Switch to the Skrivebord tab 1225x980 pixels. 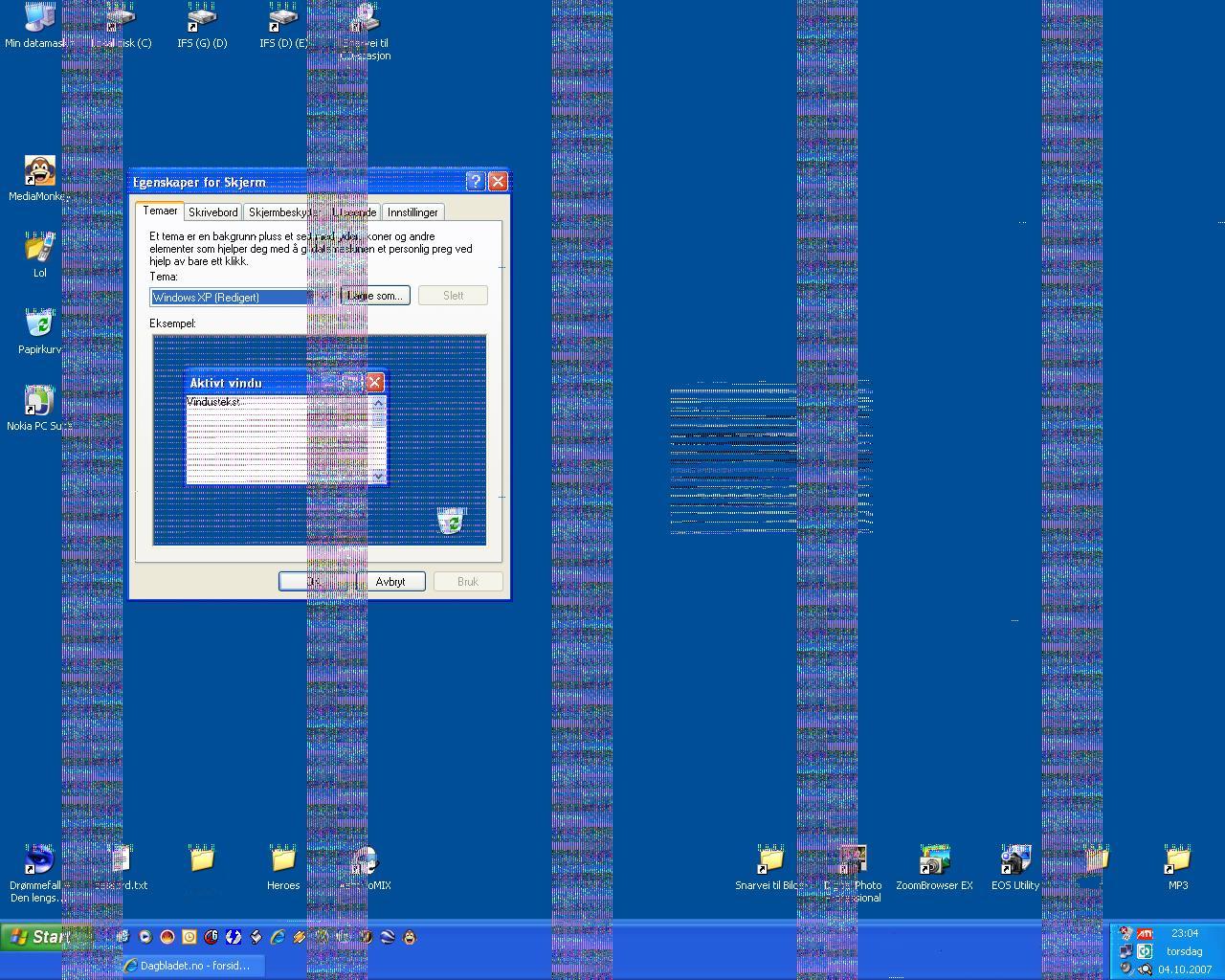pyautogui.click(x=212, y=212)
